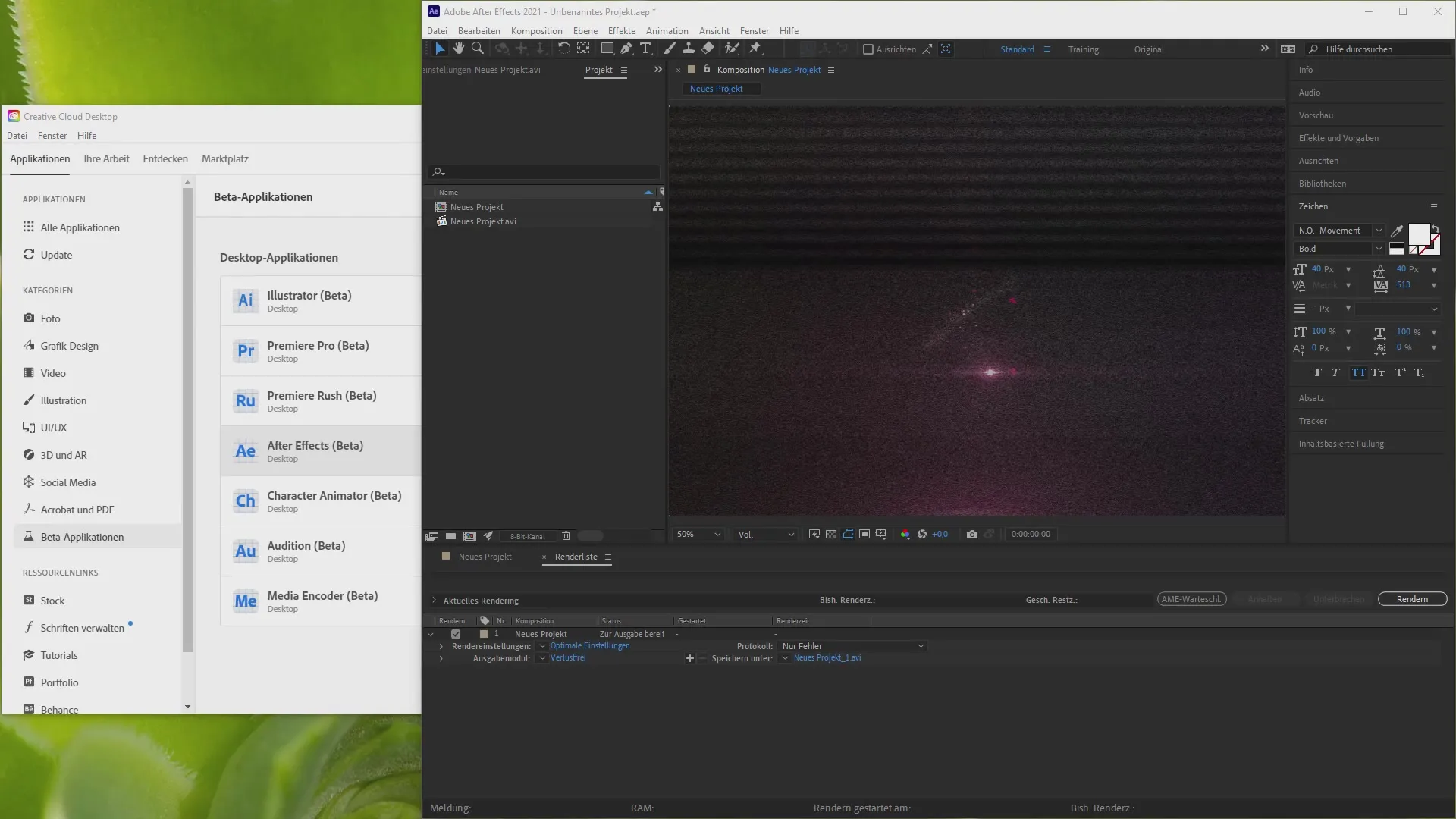This screenshot has width=1456, height=819.
Task: Expand Rendereinstellungen row arrow
Action: pos(441,646)
